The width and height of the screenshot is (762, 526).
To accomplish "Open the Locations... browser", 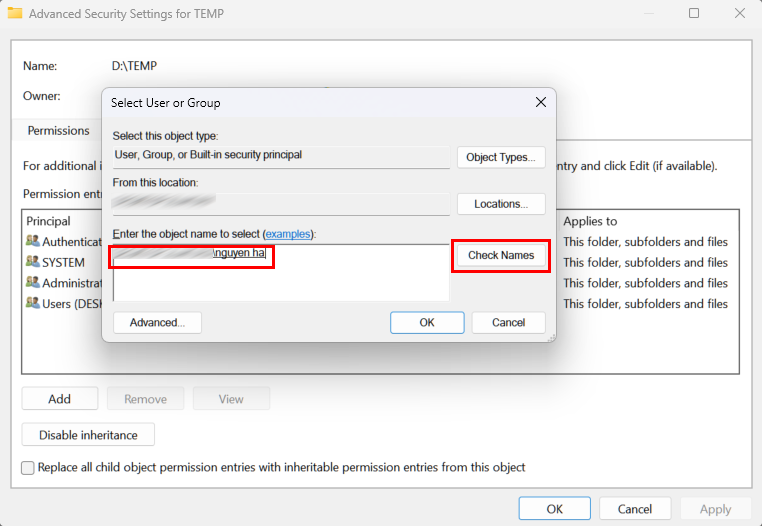I will tap(501, 204).
